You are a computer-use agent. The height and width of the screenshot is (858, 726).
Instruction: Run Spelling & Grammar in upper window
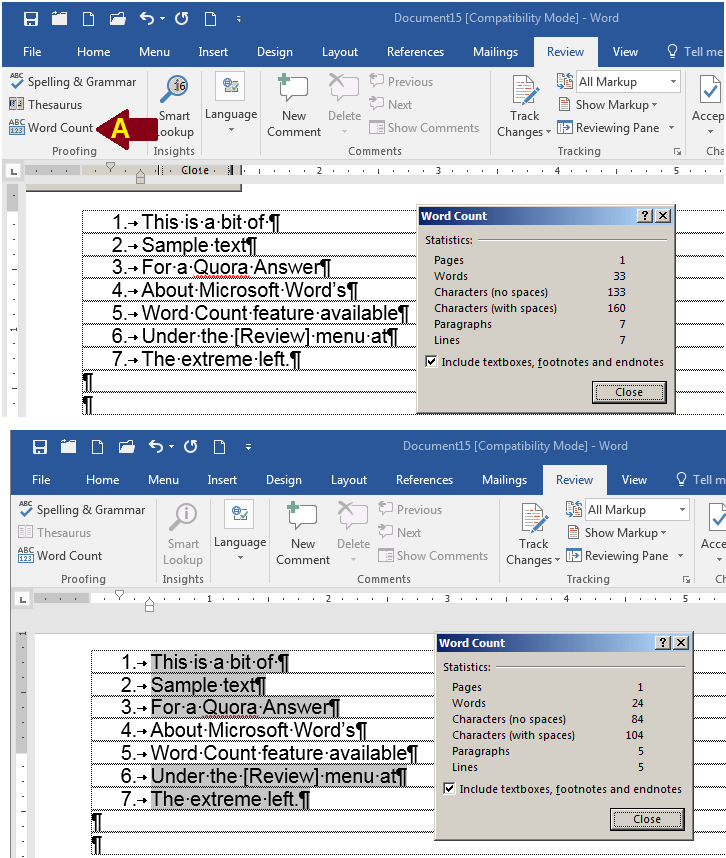73,82
